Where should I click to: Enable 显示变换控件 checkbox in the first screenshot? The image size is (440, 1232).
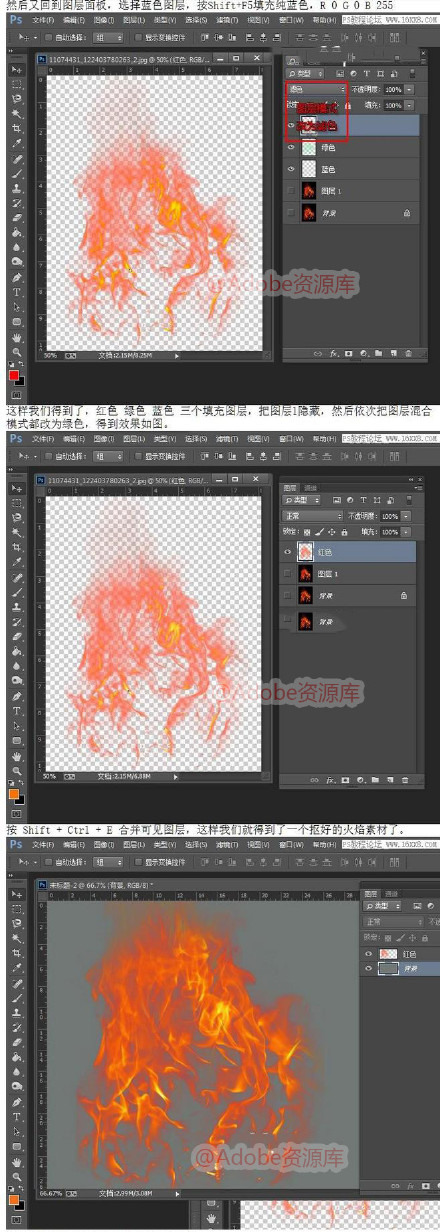[138, 37]
